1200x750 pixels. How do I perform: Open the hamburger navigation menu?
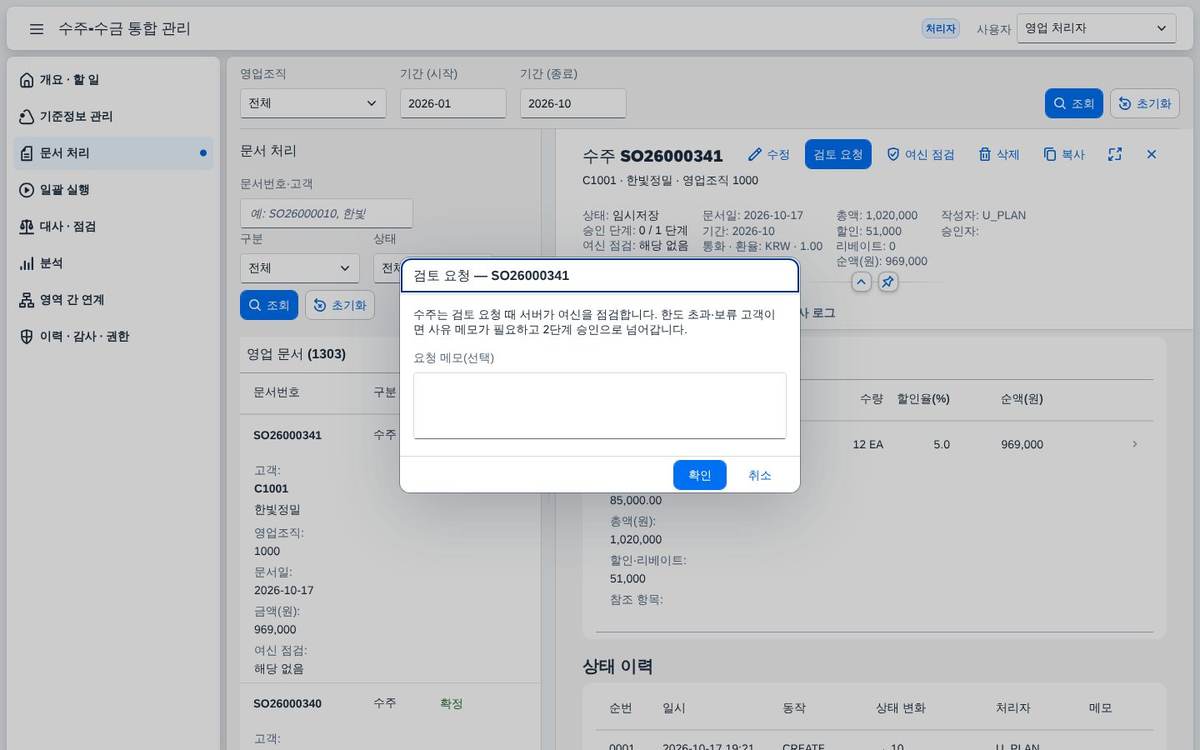37,29
